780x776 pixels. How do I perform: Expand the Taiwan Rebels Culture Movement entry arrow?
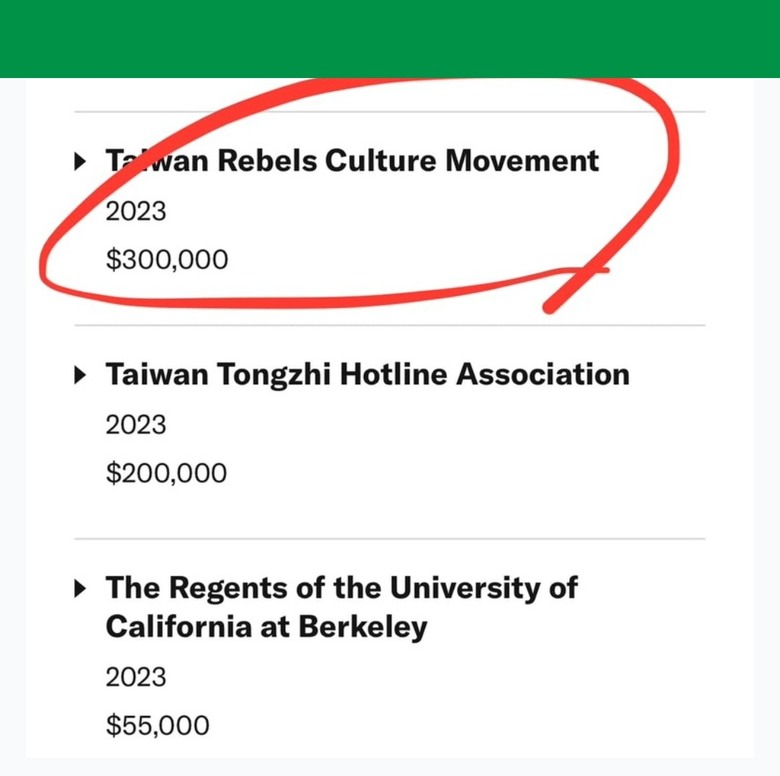(80, 161)
